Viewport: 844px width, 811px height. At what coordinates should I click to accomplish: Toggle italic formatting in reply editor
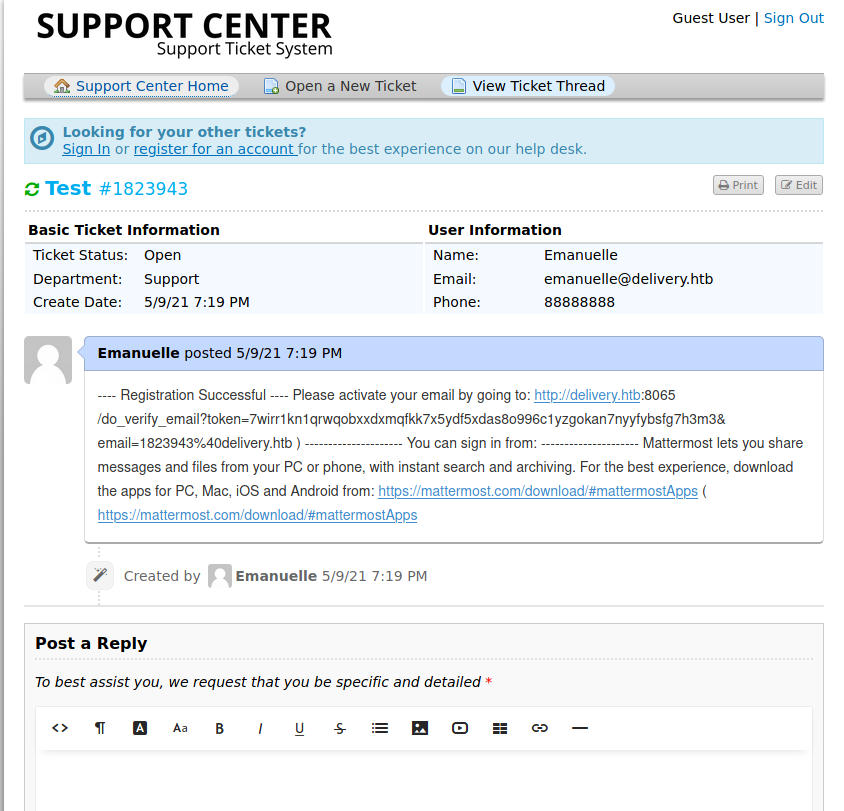(260, 728)
